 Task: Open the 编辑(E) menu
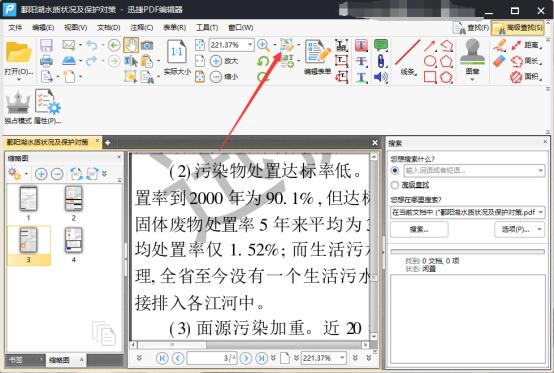[x=43, y=28]
